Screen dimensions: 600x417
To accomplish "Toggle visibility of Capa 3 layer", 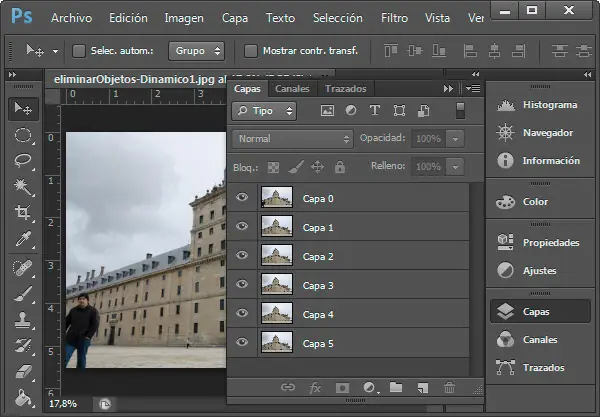I will point(242,285).
